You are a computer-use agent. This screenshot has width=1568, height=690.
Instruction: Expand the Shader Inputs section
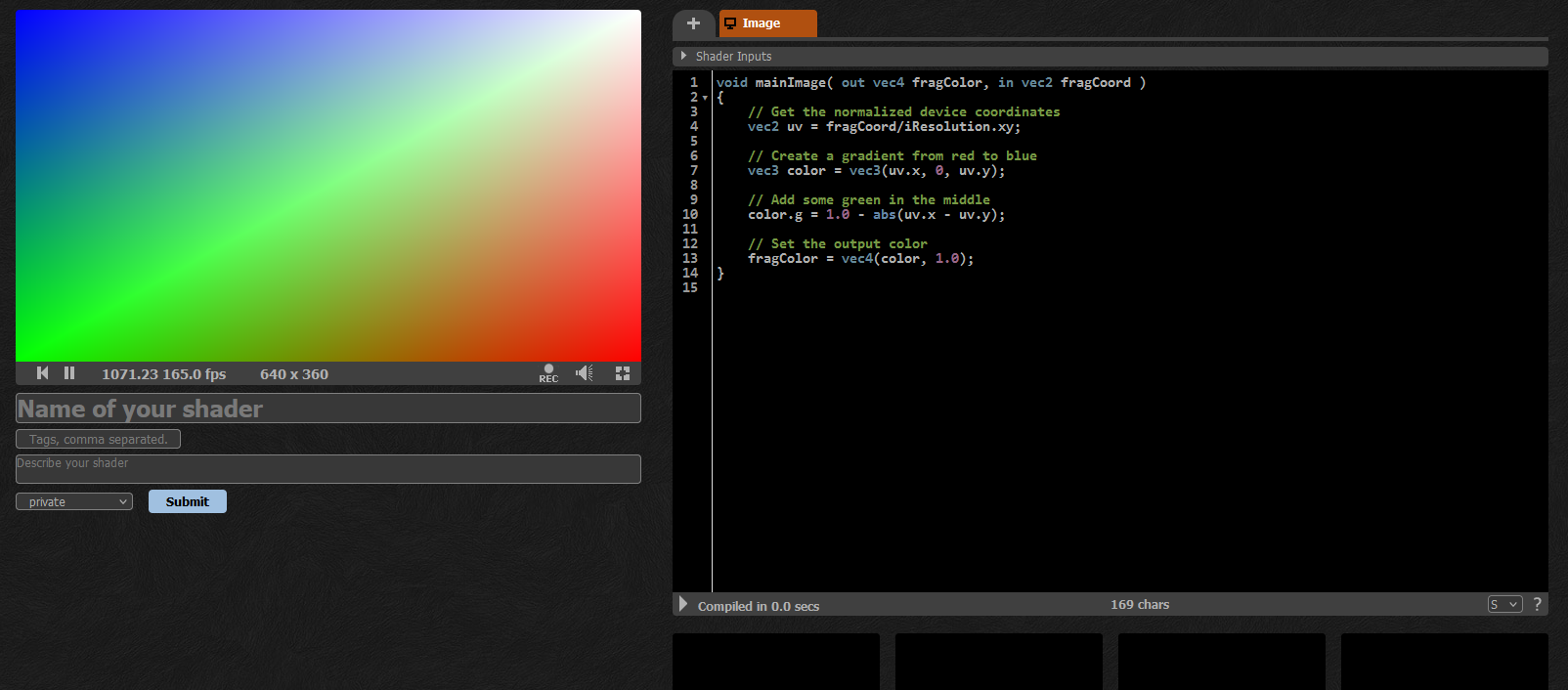(684, 57)
